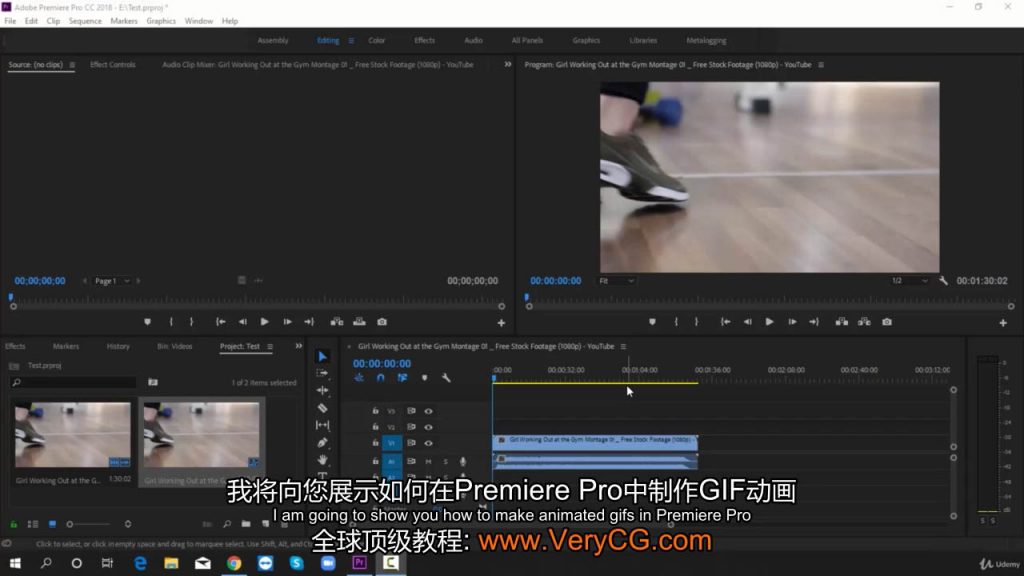Click Insert button in Source monitor
This screenshot has height=576, width=1024.
337,322
